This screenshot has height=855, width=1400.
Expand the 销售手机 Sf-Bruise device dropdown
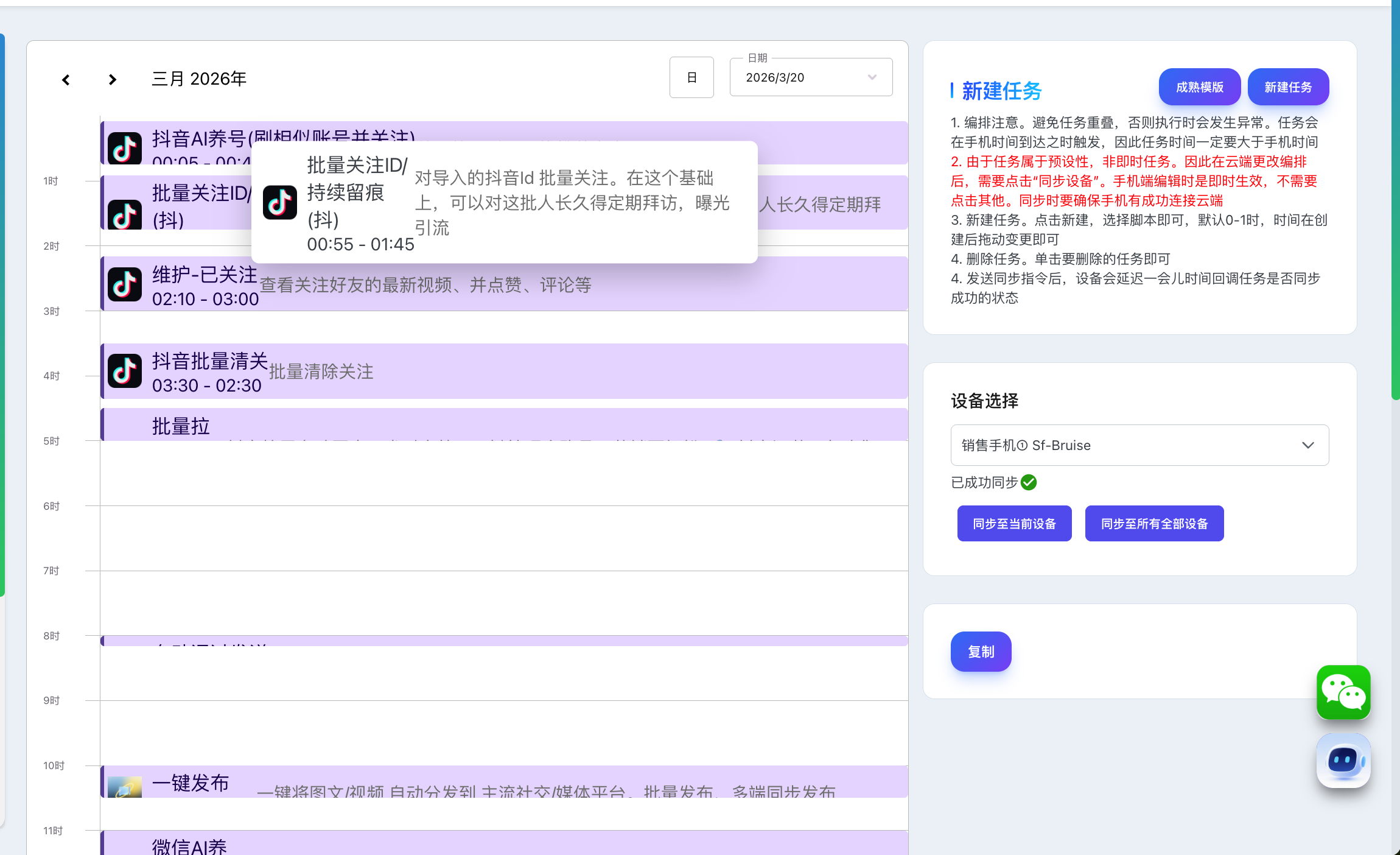(1139, 445)
